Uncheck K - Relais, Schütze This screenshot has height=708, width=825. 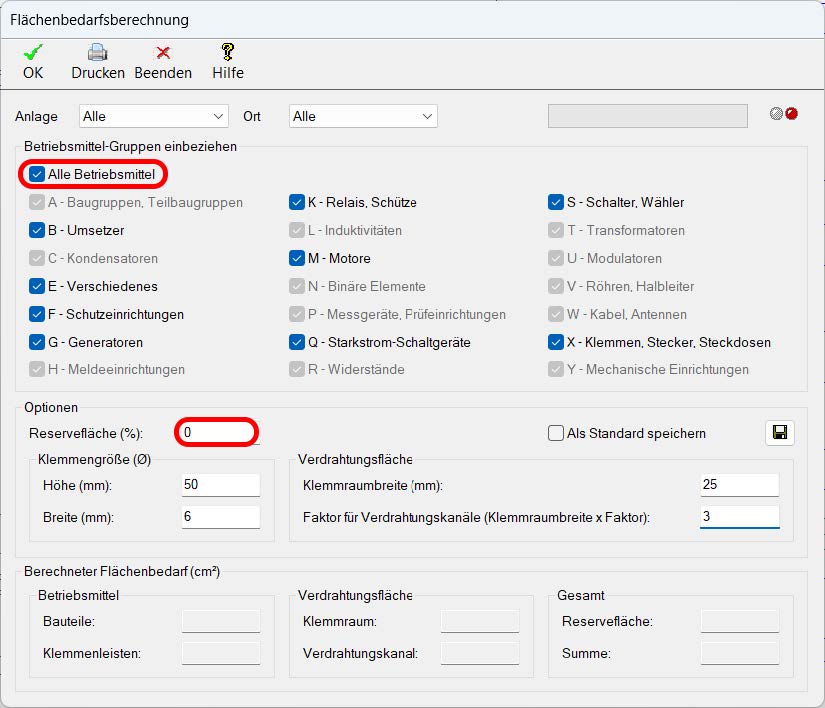pos(297,202)
